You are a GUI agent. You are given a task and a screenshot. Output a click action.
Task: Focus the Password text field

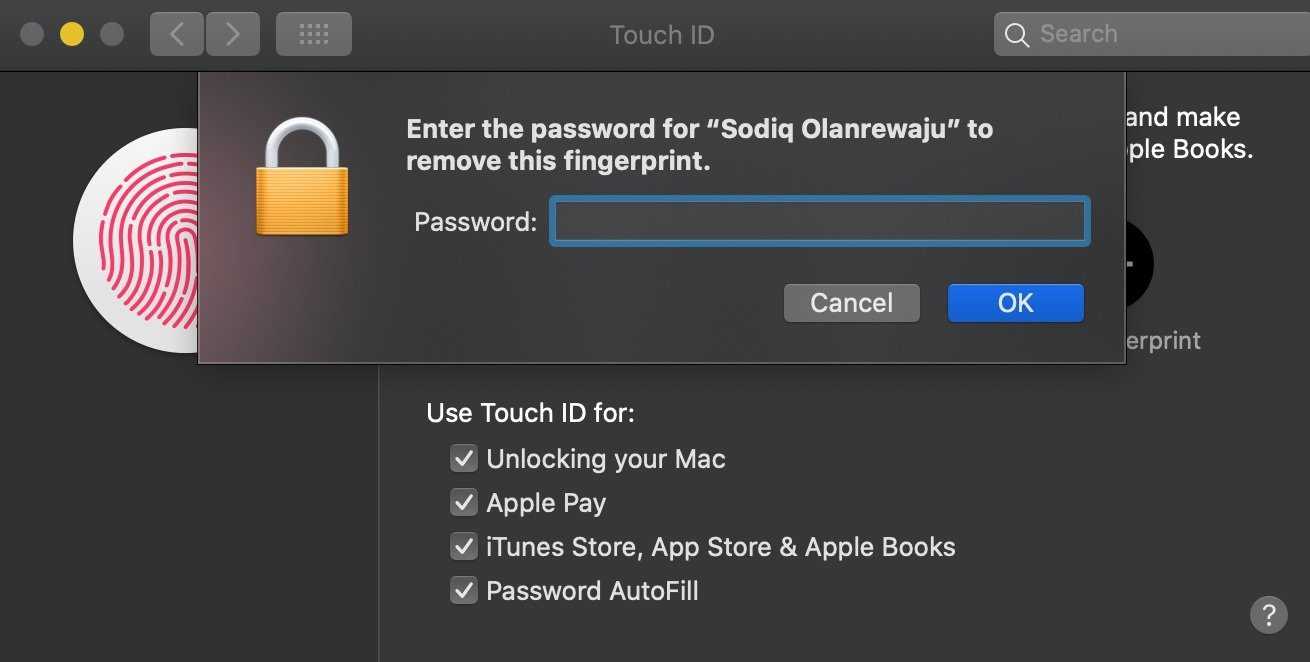819,222
